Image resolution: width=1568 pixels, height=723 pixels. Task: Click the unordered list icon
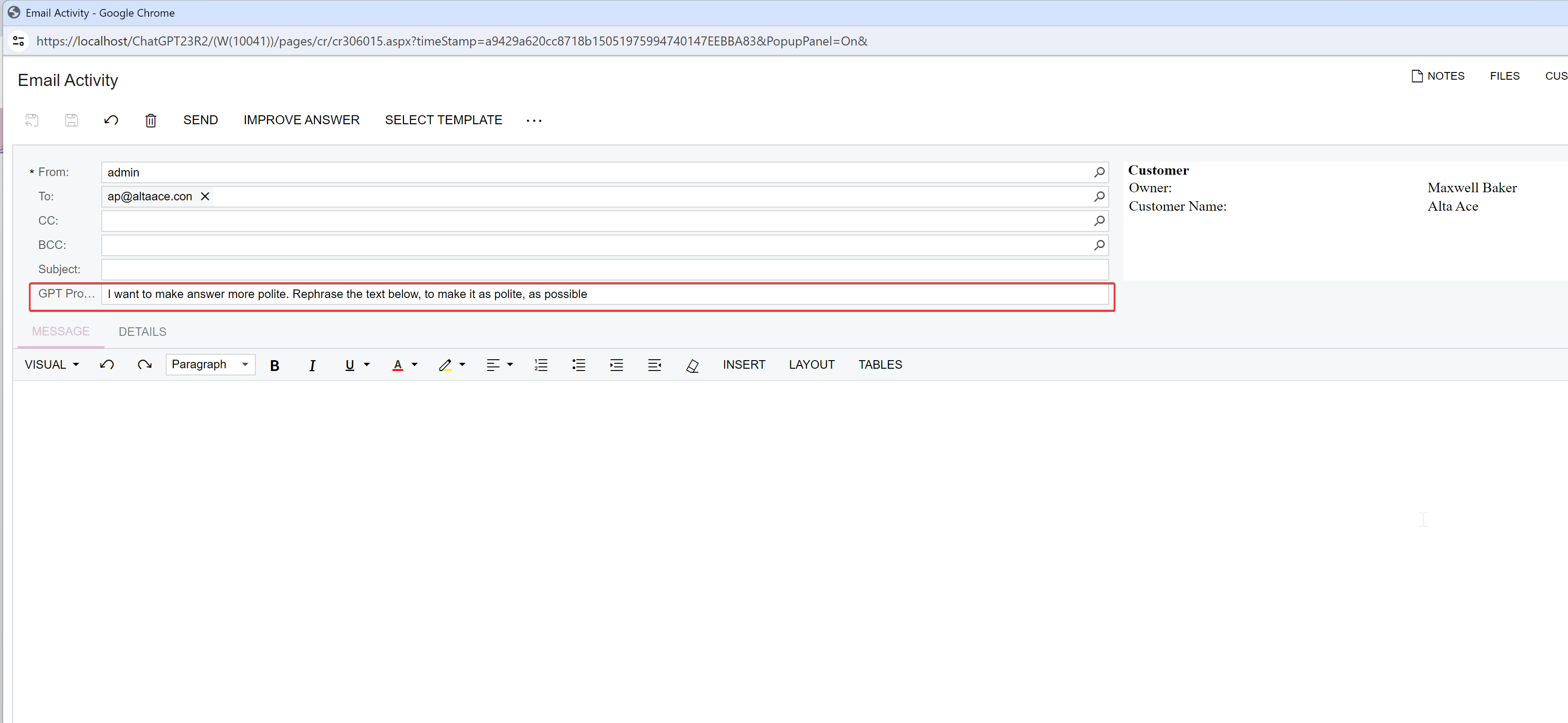pos(579,364)
